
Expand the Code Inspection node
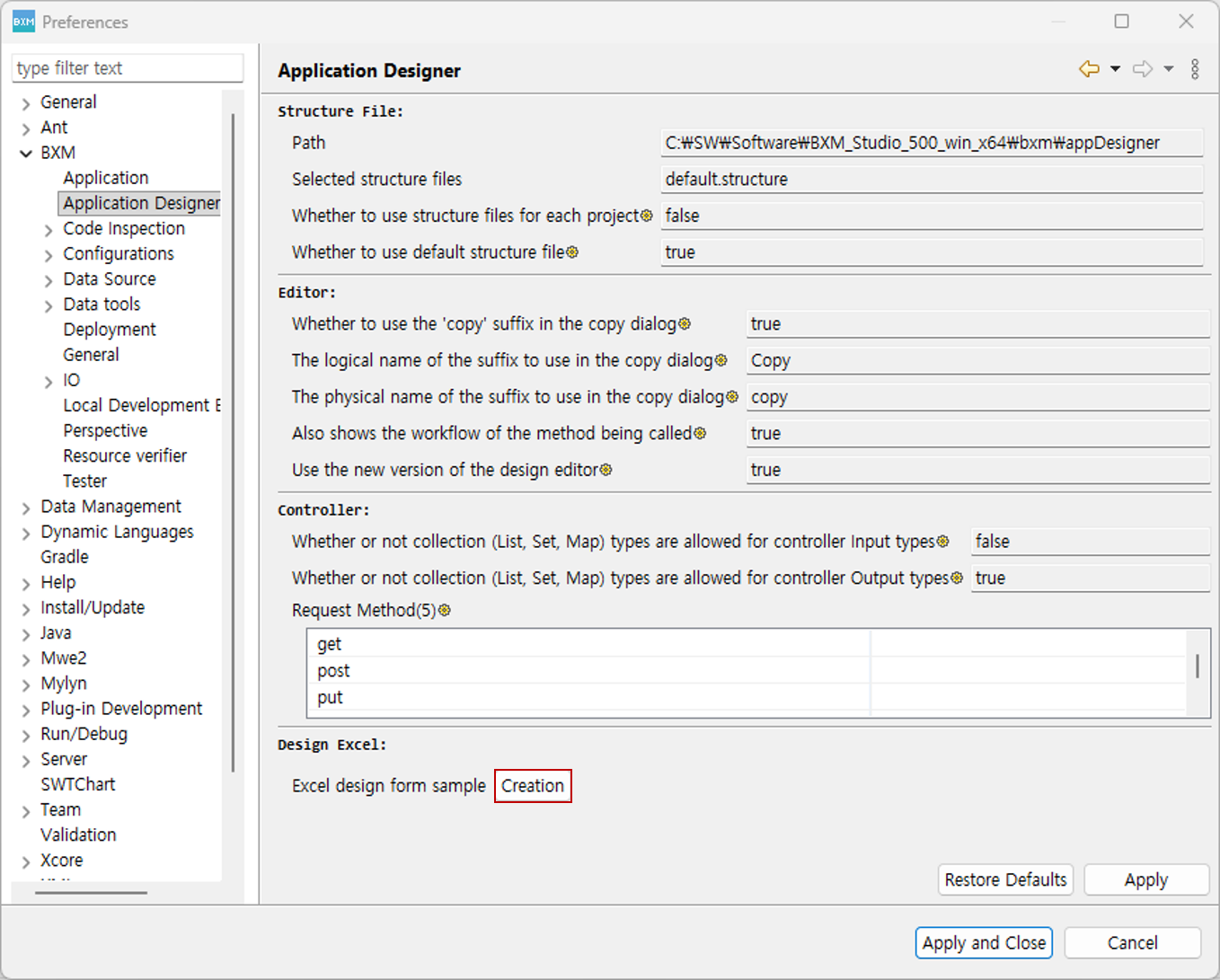[x=49, y=230]
